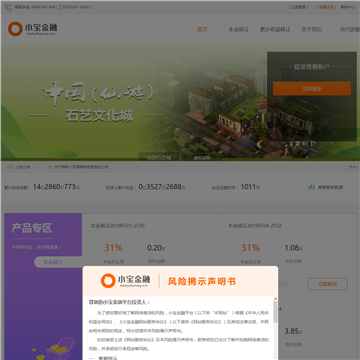Select the first banner tab under the slideshow

click(x=159, y=158)
